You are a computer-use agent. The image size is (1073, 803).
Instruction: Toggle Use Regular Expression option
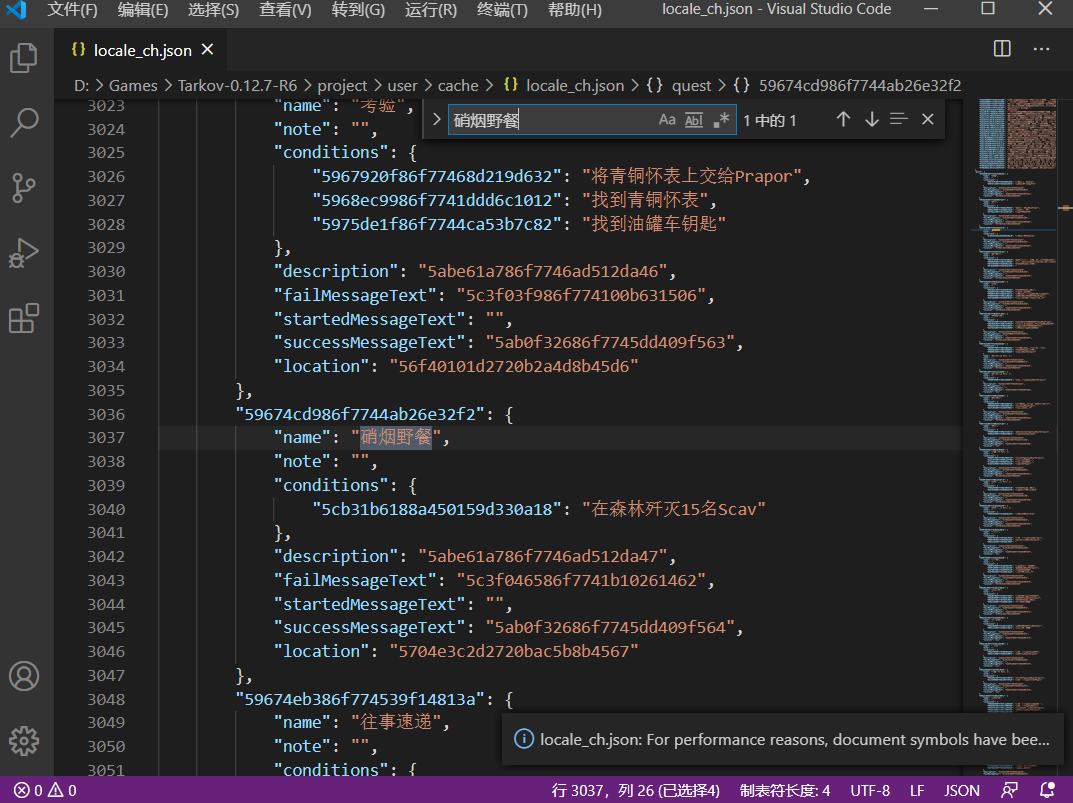tap(721, 120)
